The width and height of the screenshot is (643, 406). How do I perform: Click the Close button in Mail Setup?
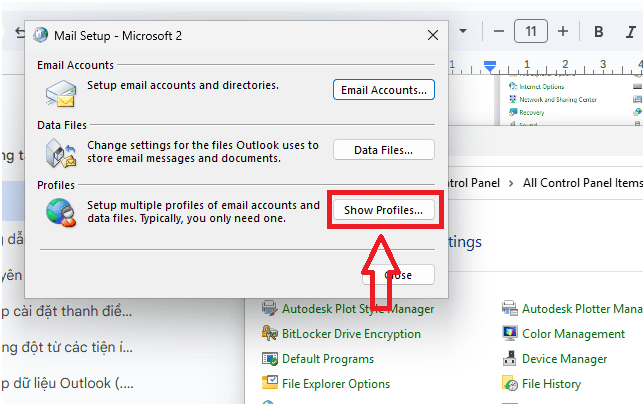point(398,275)
